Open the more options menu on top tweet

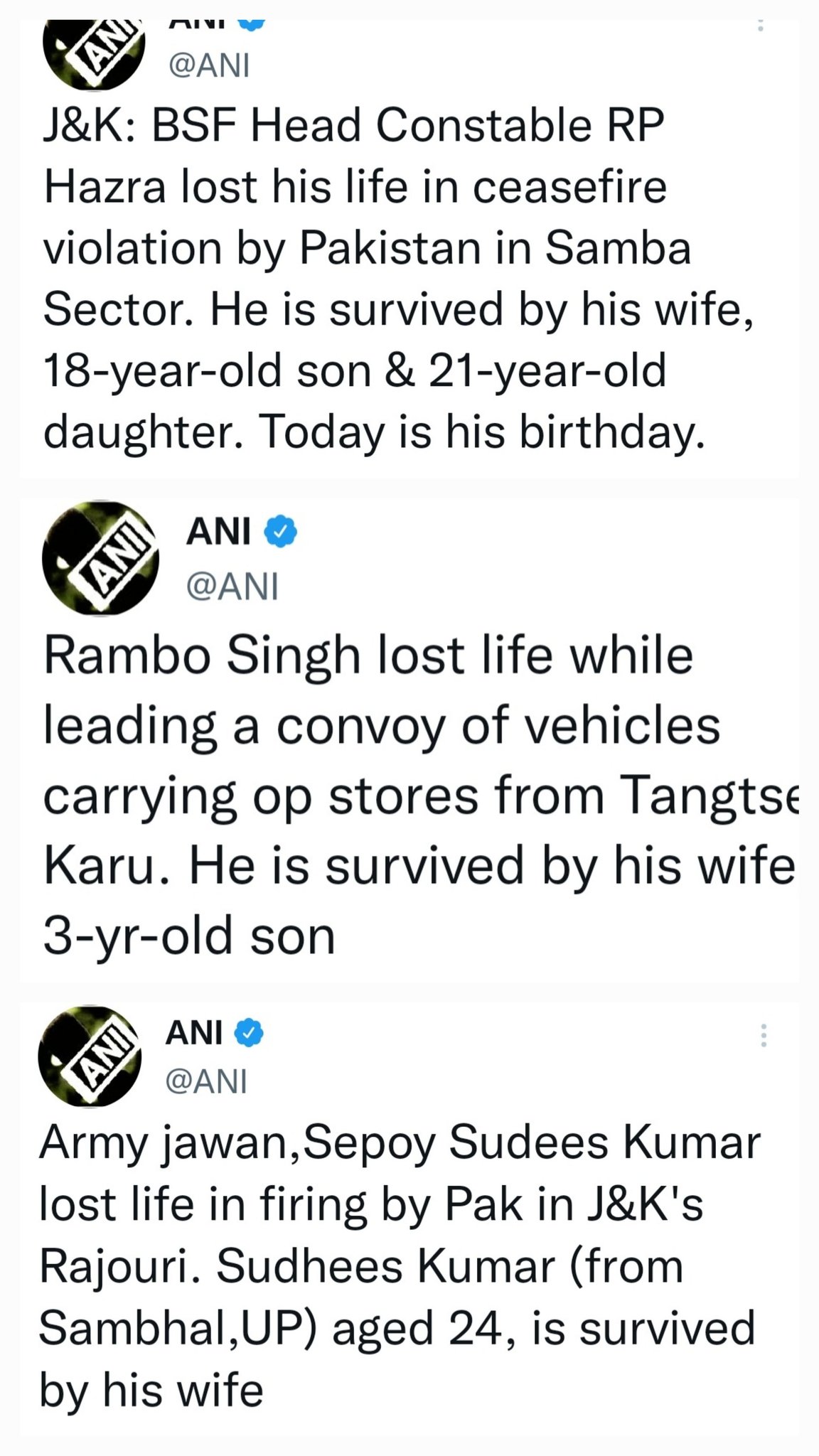[x=761, y=24]
